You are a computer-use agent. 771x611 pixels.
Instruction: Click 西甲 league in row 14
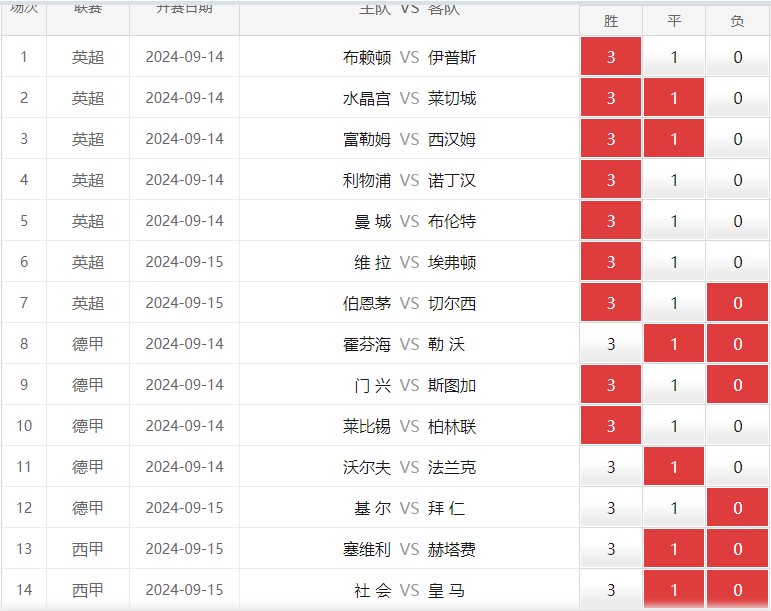pos(88,590)
